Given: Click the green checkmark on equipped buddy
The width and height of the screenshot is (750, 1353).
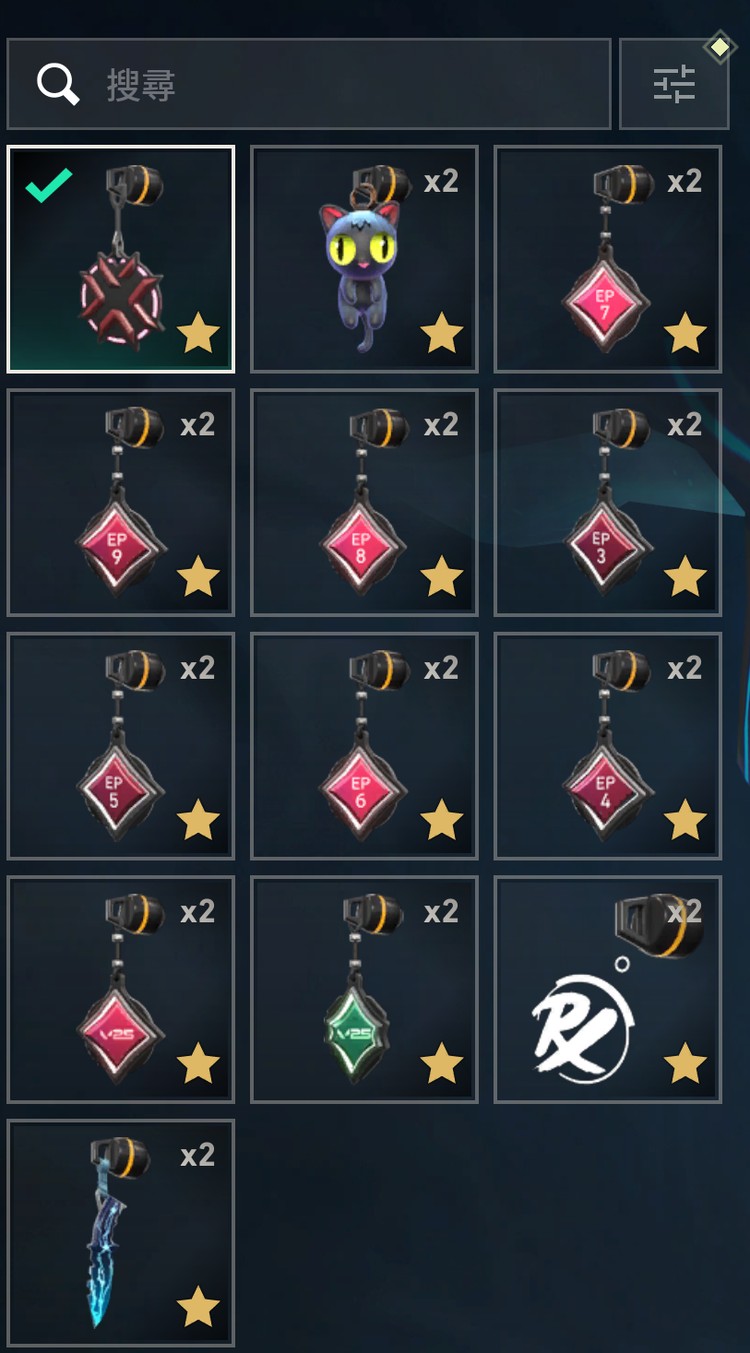Looking at the screenshot, I should 49,184.
